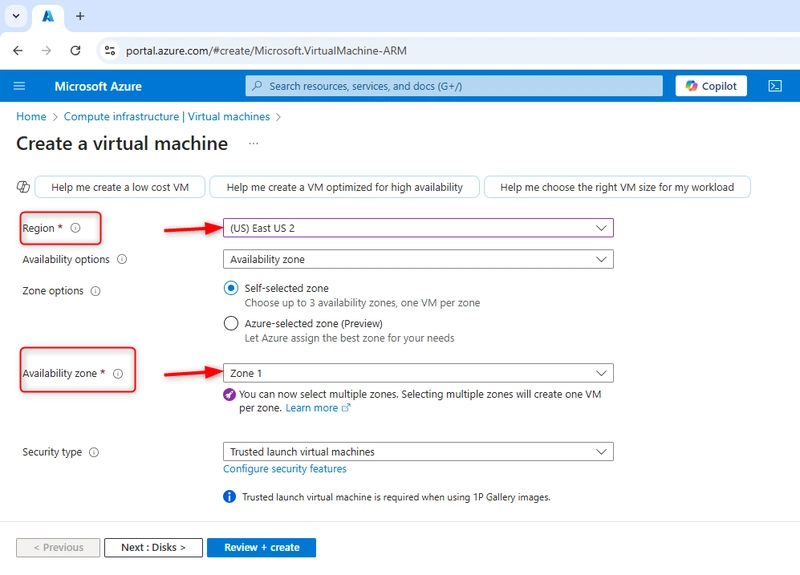Viewport: 800px width, 575px height.
Task: Show the Availability options info icon
Action: point(122,259)
